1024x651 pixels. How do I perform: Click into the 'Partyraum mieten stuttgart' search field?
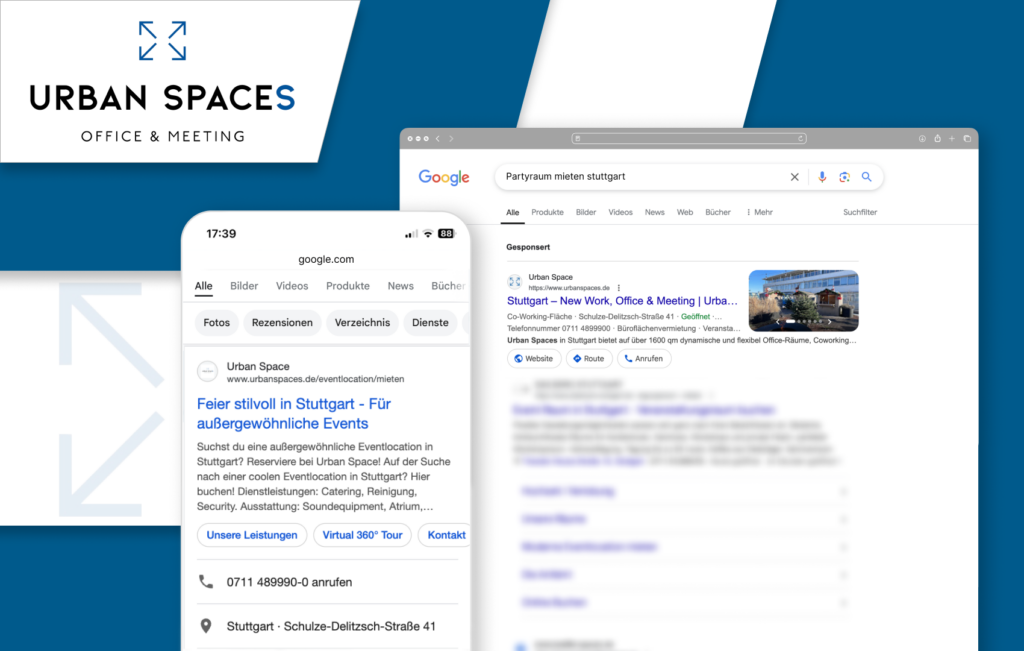[x=640, y=177]
